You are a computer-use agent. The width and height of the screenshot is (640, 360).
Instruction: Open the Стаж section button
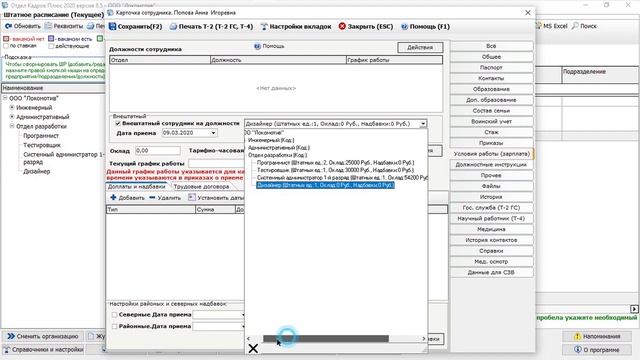tap(491, 132)
